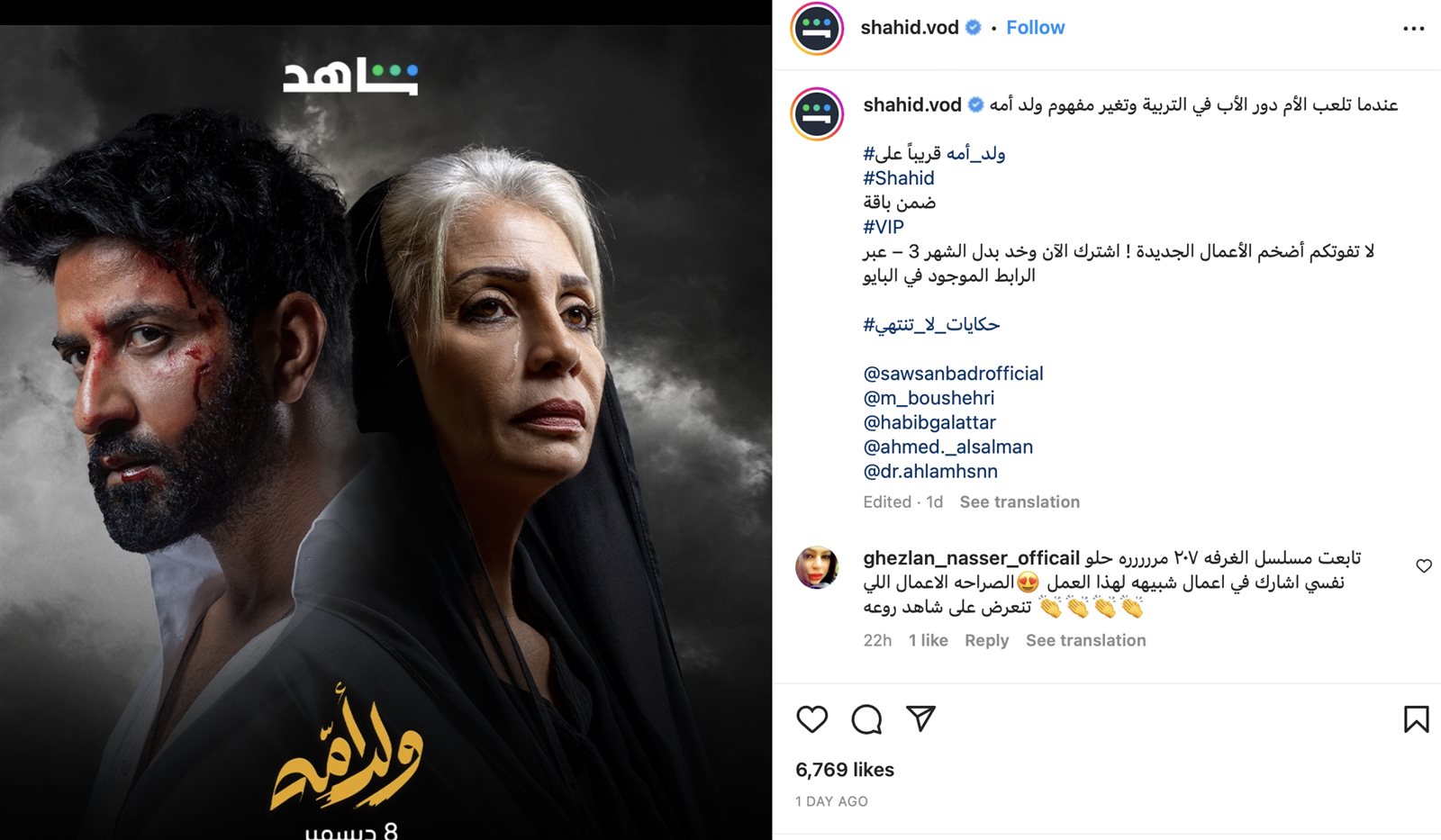Open @dr.ahlamhsnn profile mention
The width and height of the screenshot is (1441, 840).
tap(930, 471)
